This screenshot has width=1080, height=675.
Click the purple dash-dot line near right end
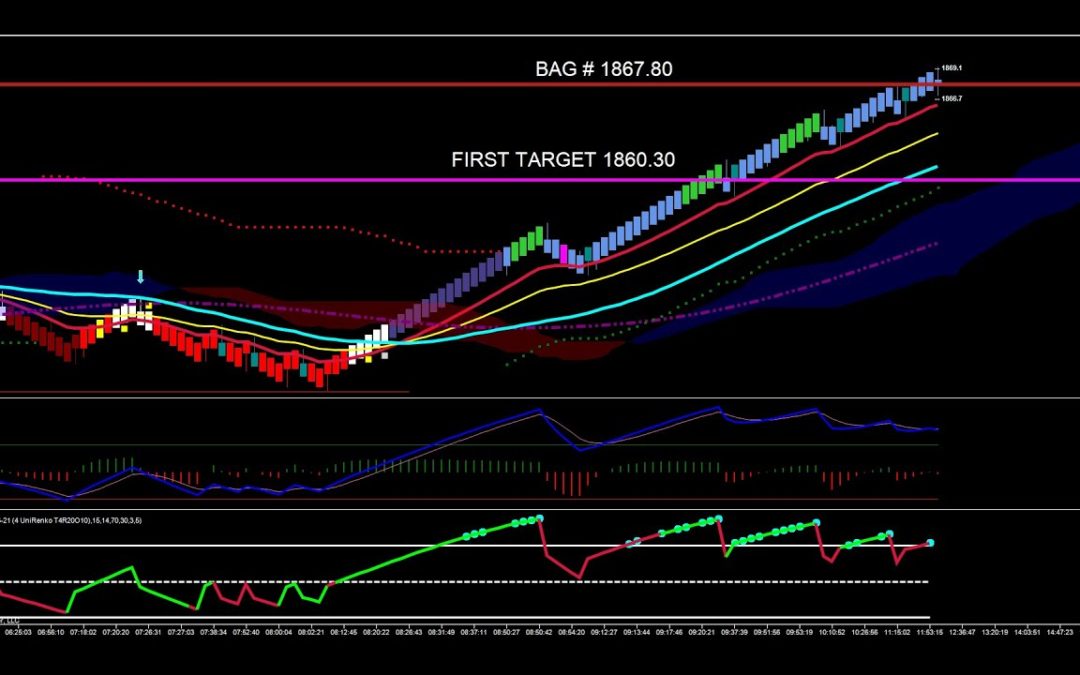900,254
